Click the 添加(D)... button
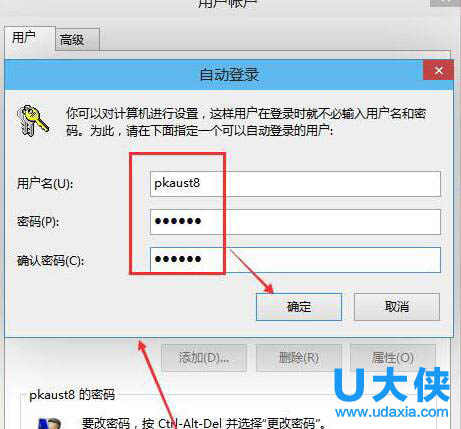461x429 pixels. point(204,358)
